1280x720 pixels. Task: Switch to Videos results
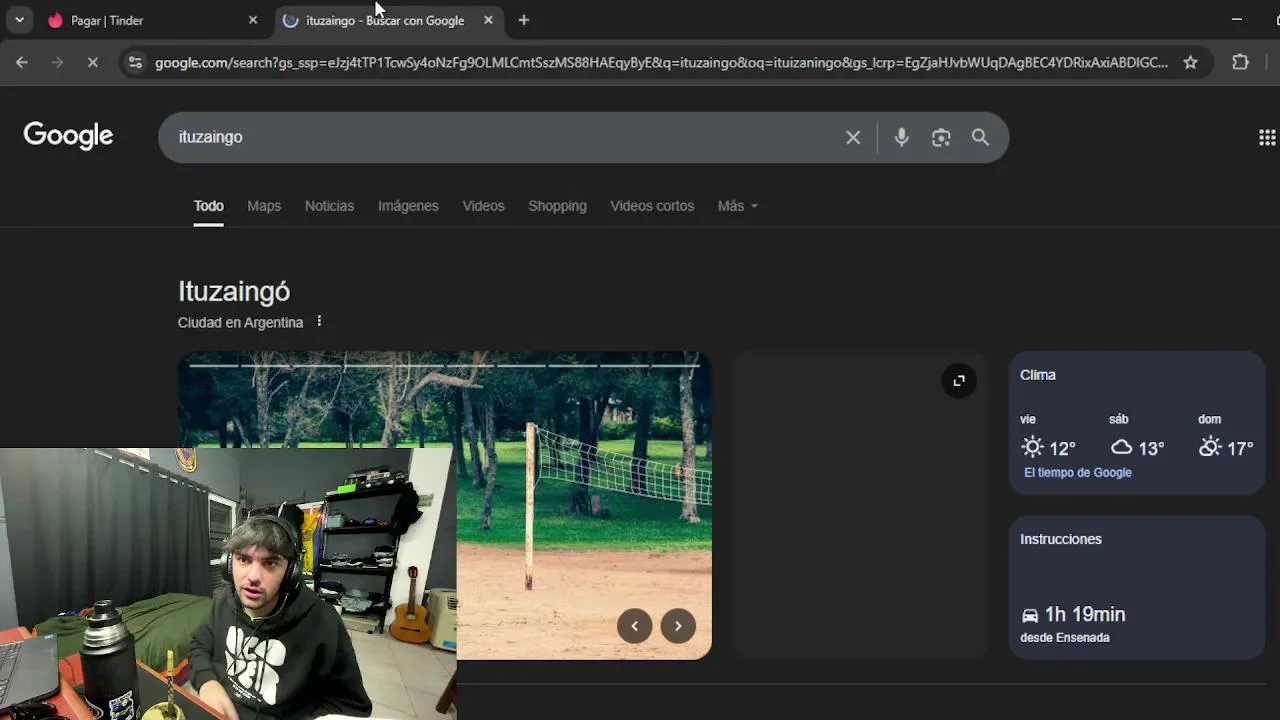tap(483, 206)
